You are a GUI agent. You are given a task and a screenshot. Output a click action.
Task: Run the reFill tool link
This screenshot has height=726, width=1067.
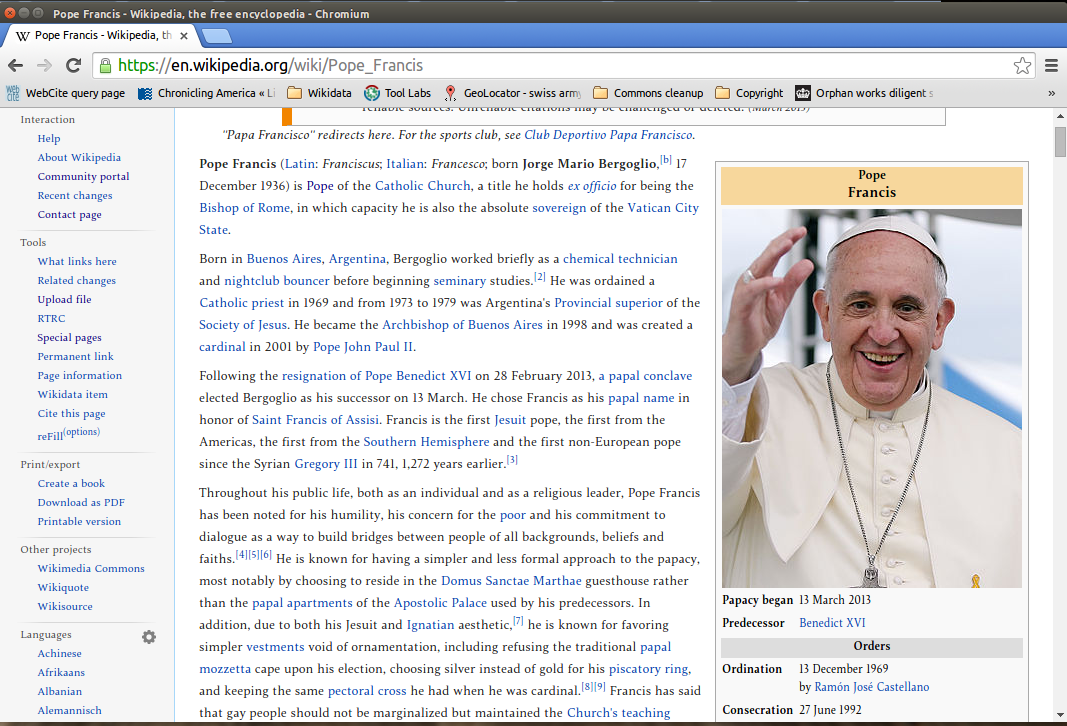pos(50,436)
